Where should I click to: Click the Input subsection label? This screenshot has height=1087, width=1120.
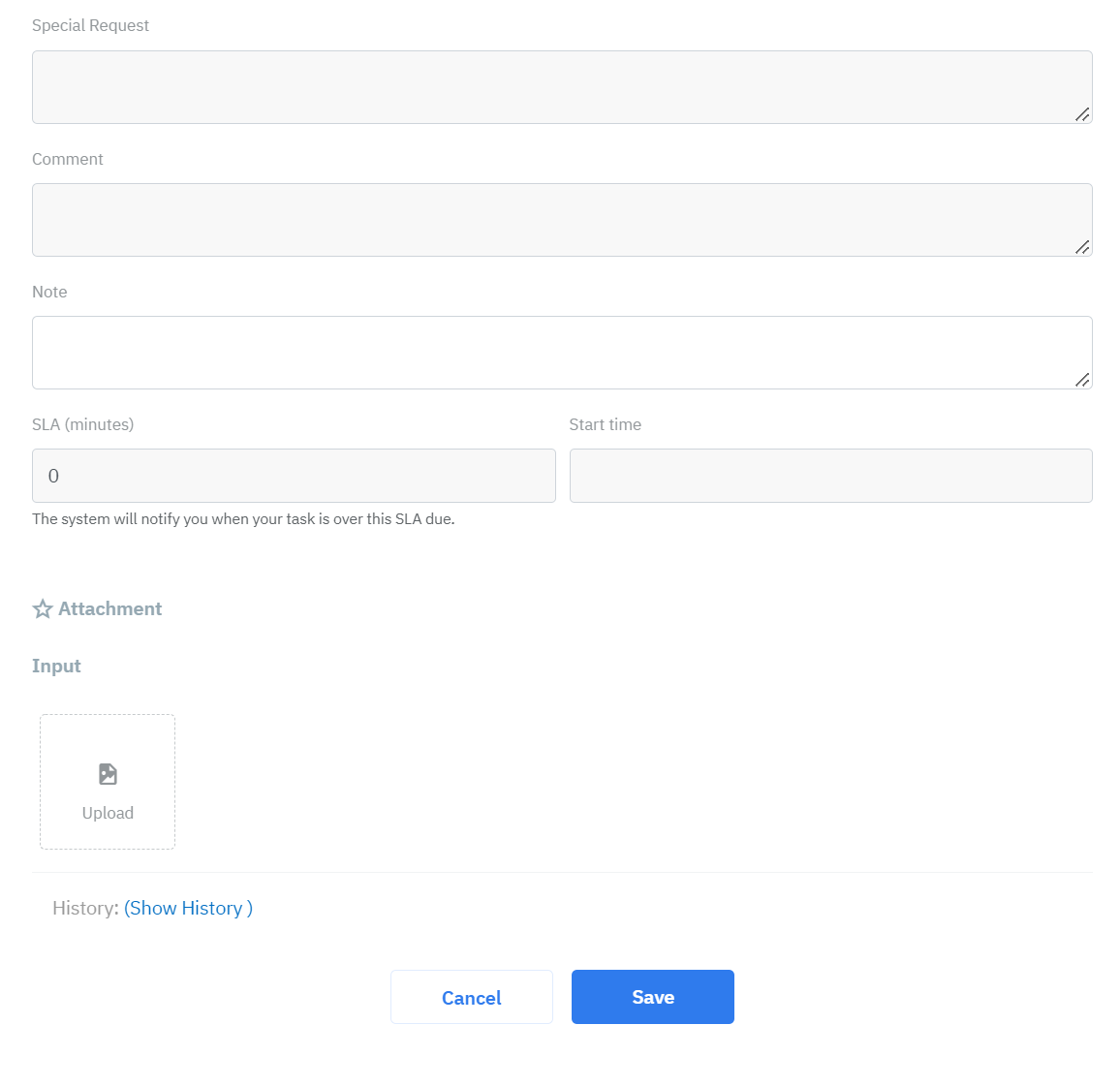(56, 666)
